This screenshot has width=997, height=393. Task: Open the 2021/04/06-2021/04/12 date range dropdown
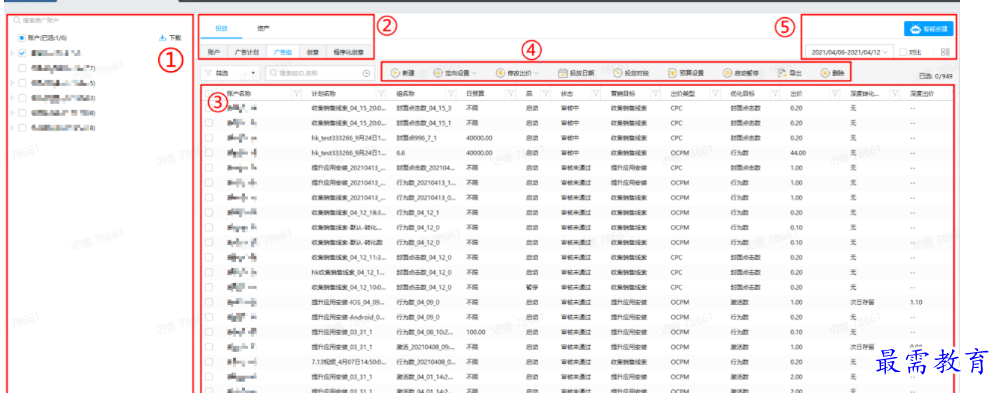tap(849, 52)
